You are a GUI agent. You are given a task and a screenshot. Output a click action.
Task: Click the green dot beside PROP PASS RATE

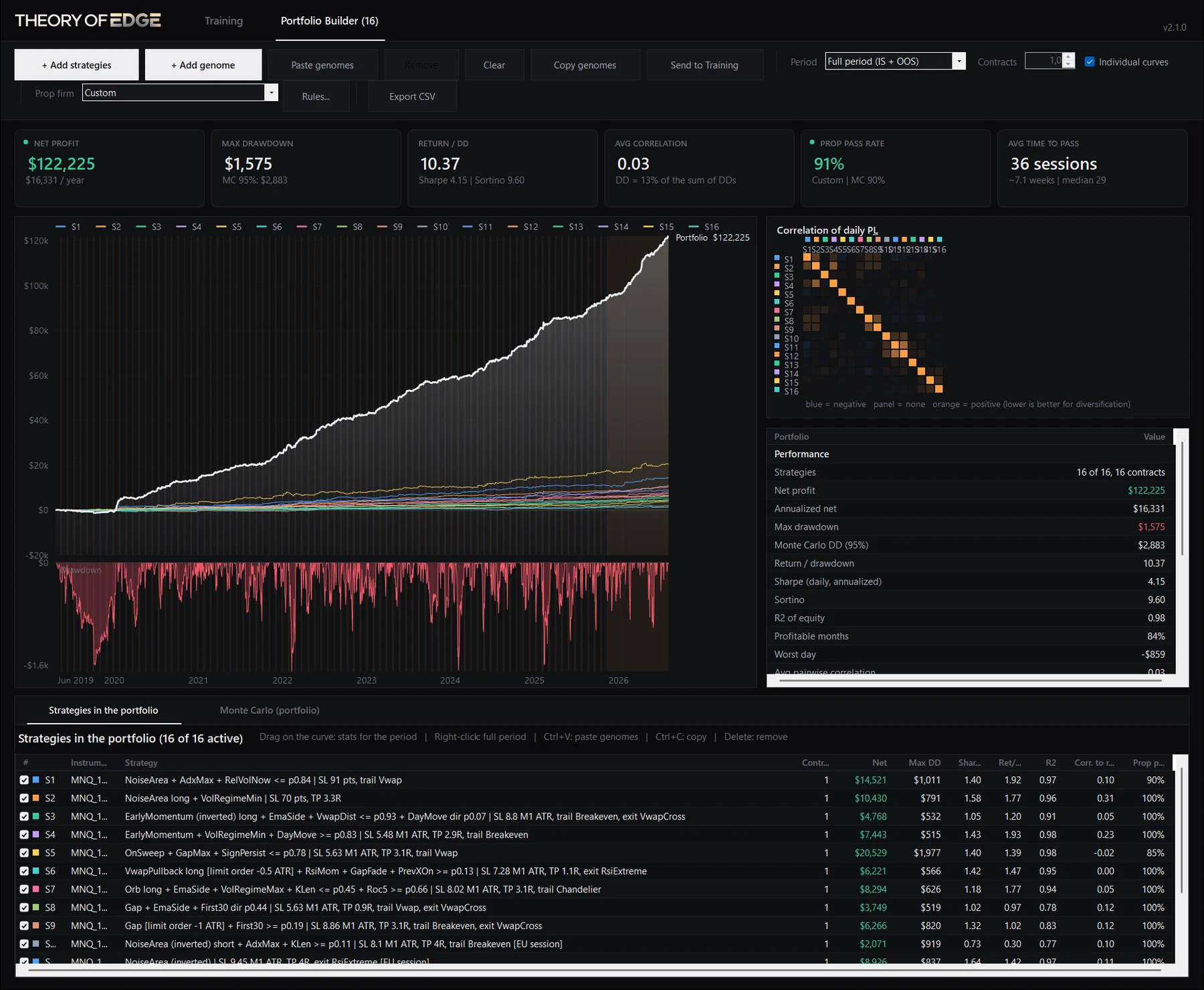tap(812, 142)
